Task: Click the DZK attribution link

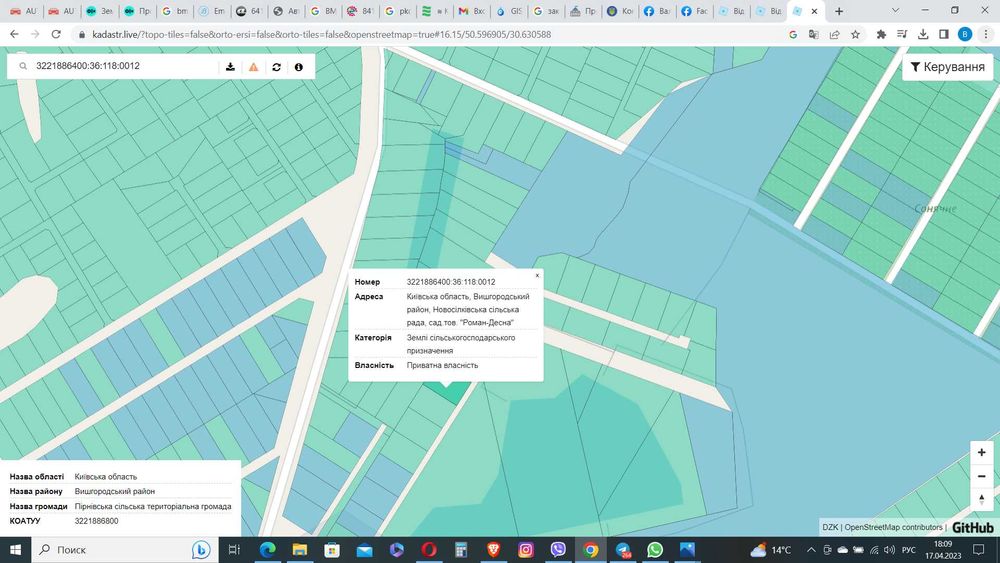Action: click(x=830, y=527)
